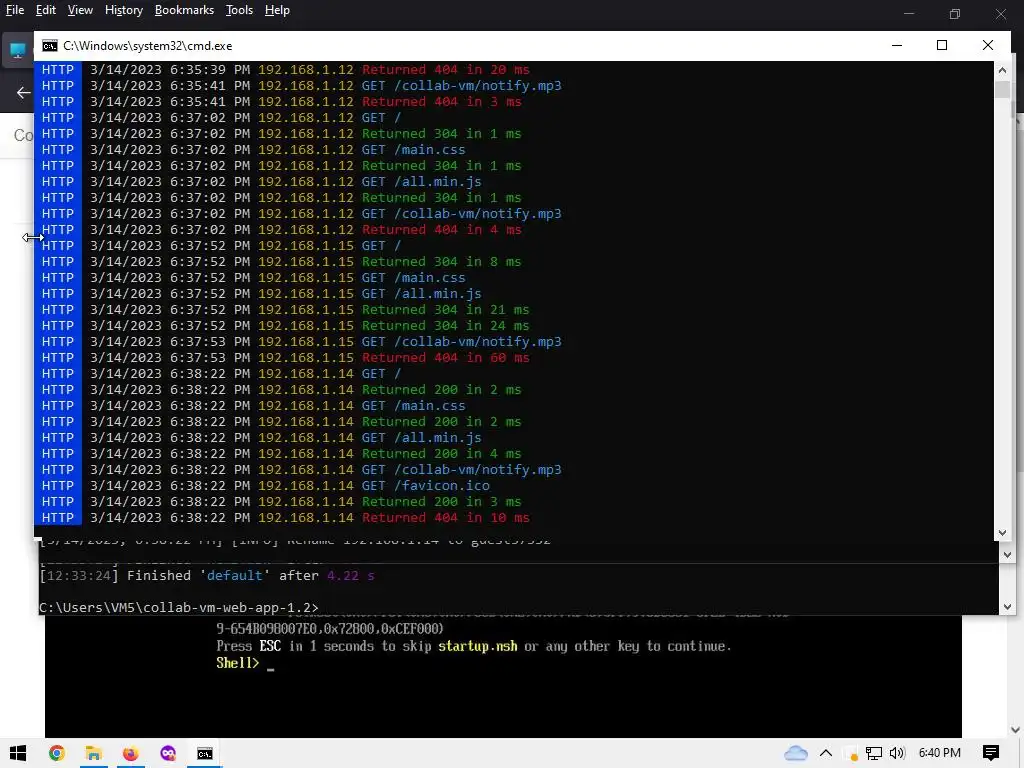Click tray icon with orange dot
1024x768 pixels.
pyautogui.click(x=850, y=754)
